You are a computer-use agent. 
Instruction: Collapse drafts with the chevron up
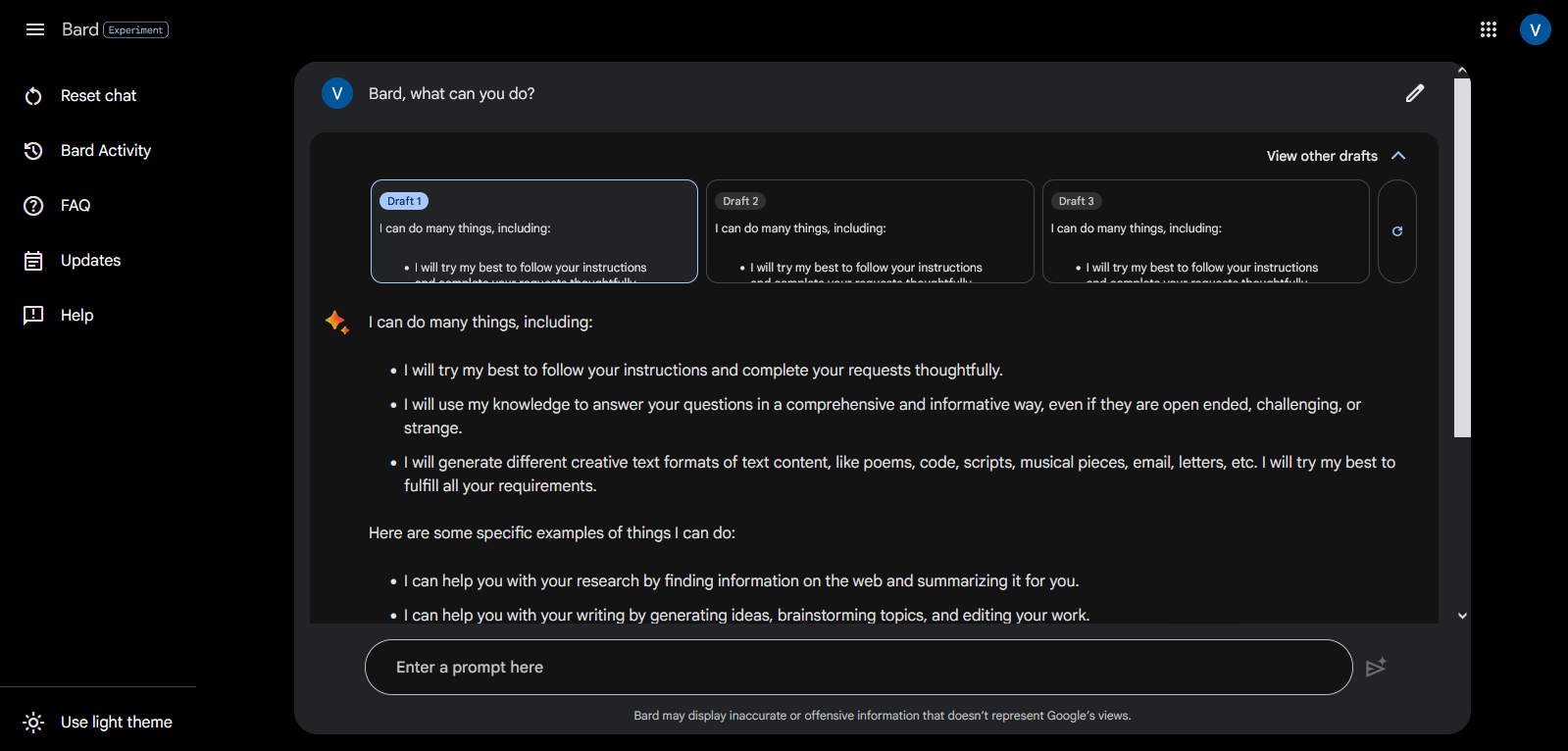pyautogui.click(x=1398, y=156)
